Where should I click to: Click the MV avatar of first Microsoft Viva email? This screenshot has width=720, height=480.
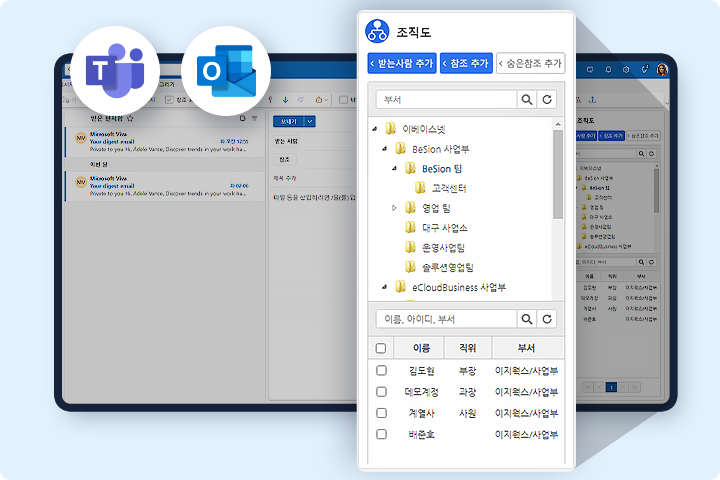[x=81, y=138]
